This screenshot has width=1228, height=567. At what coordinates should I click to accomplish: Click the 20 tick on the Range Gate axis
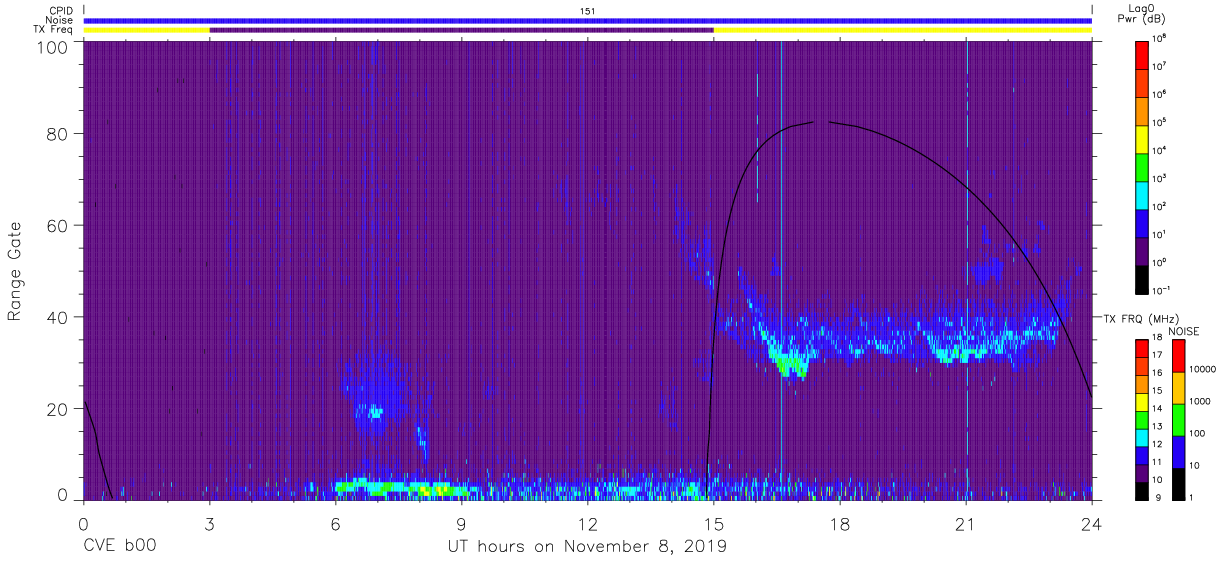tap(56, 409)
